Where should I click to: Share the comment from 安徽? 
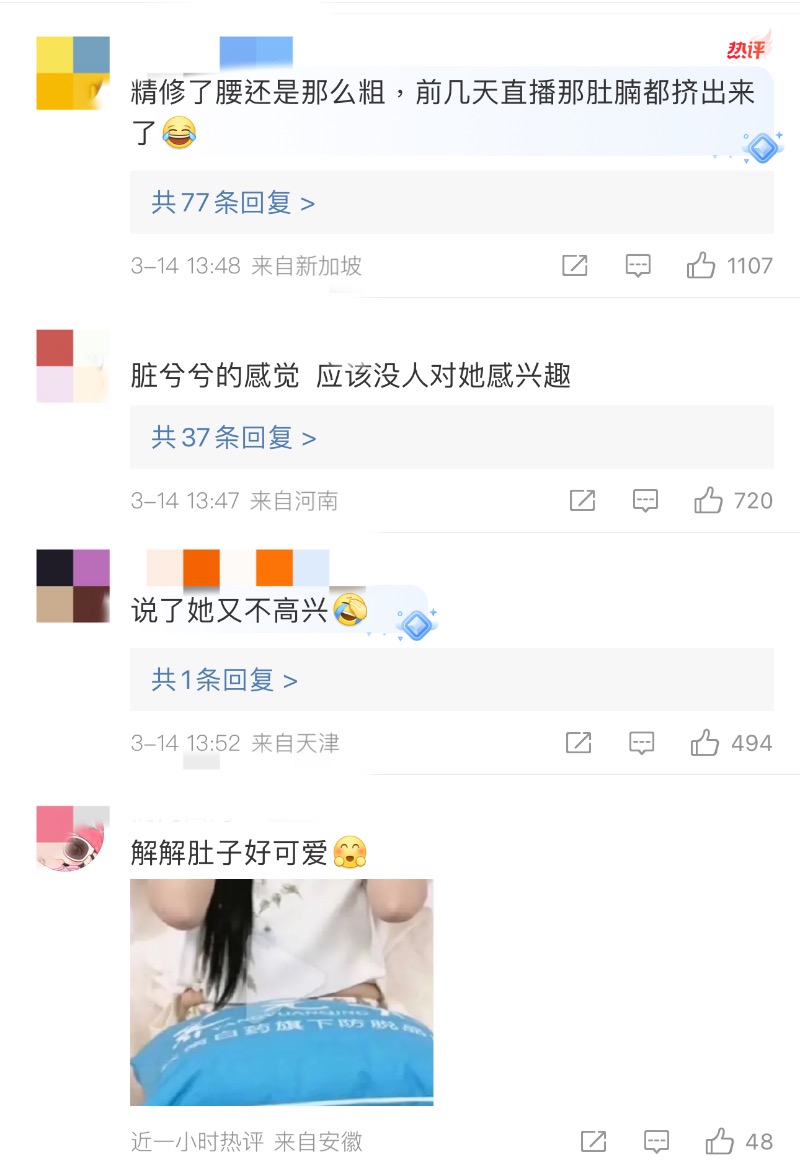click(x=593, y=1142)
